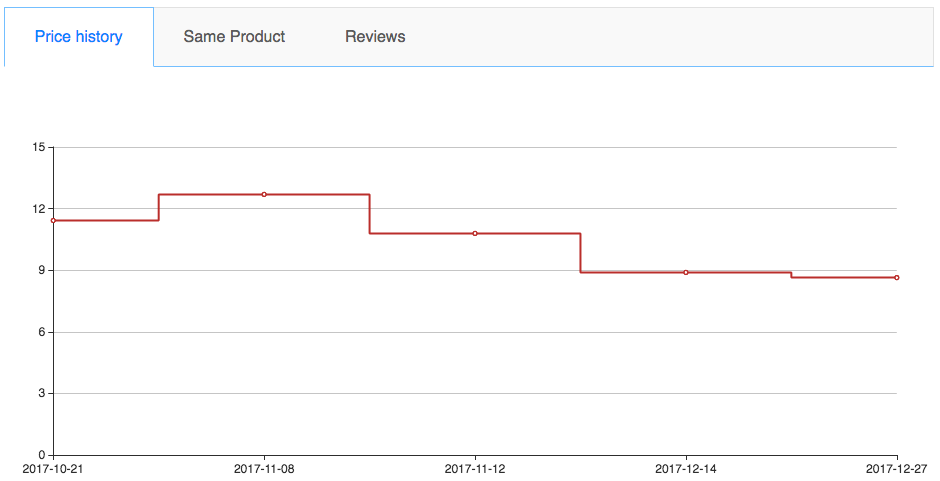Select the 2017-11-08 price data point
This screenshot has width=940, height=481.
point(264,194)
